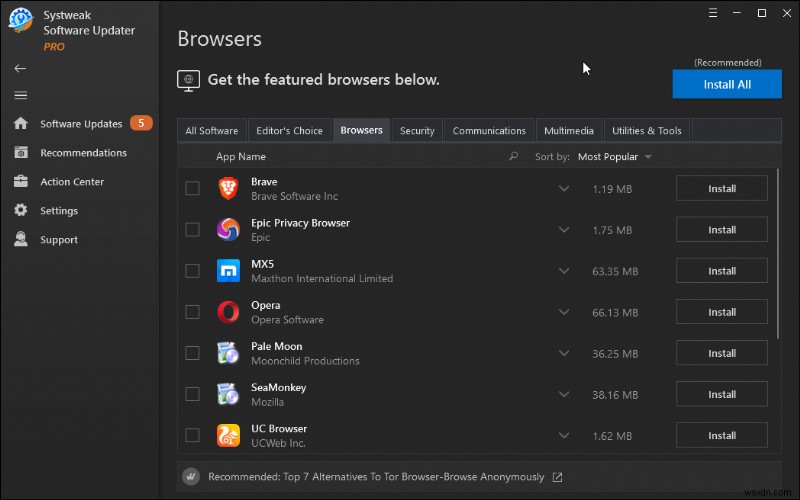Switch to the Multimedia tab

pyautogui.click(x=569, y=131)
